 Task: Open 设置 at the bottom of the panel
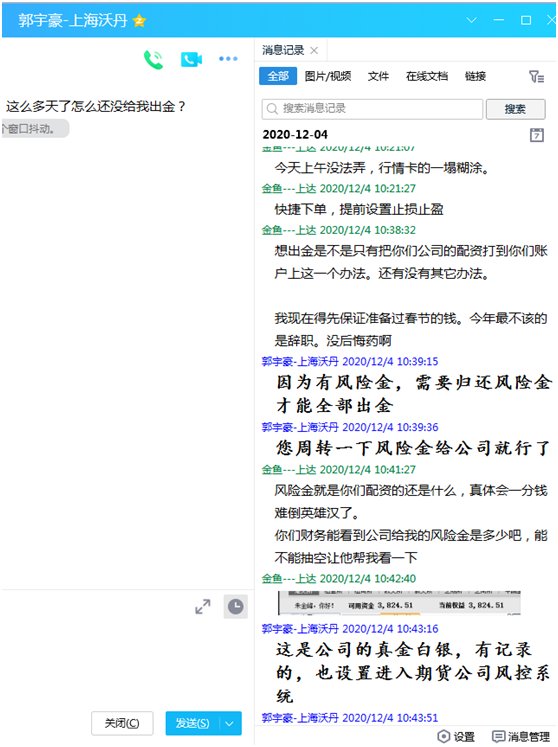[457, 737]
